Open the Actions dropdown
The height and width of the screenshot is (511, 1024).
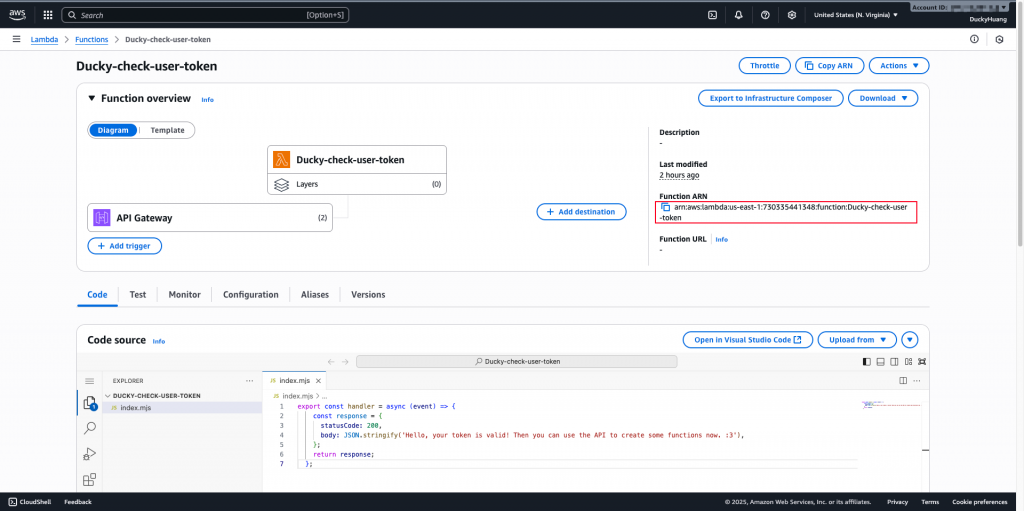click(899, 65)
